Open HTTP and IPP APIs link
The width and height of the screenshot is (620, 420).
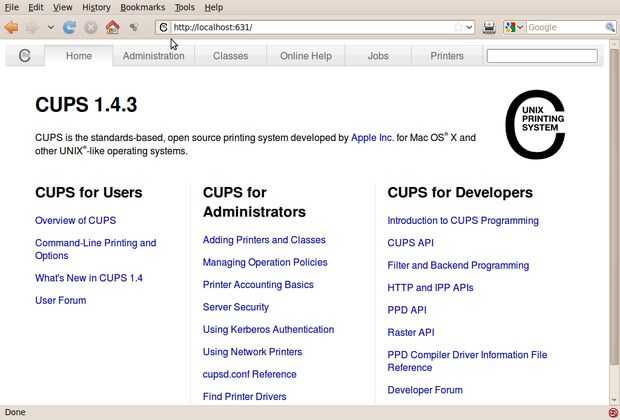click(x=430, y=288)
